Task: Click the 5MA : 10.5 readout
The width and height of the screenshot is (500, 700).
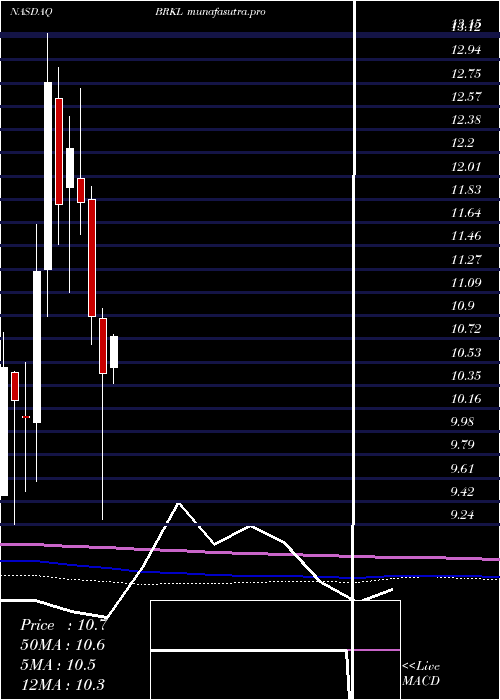Action: tap(58, 664)
